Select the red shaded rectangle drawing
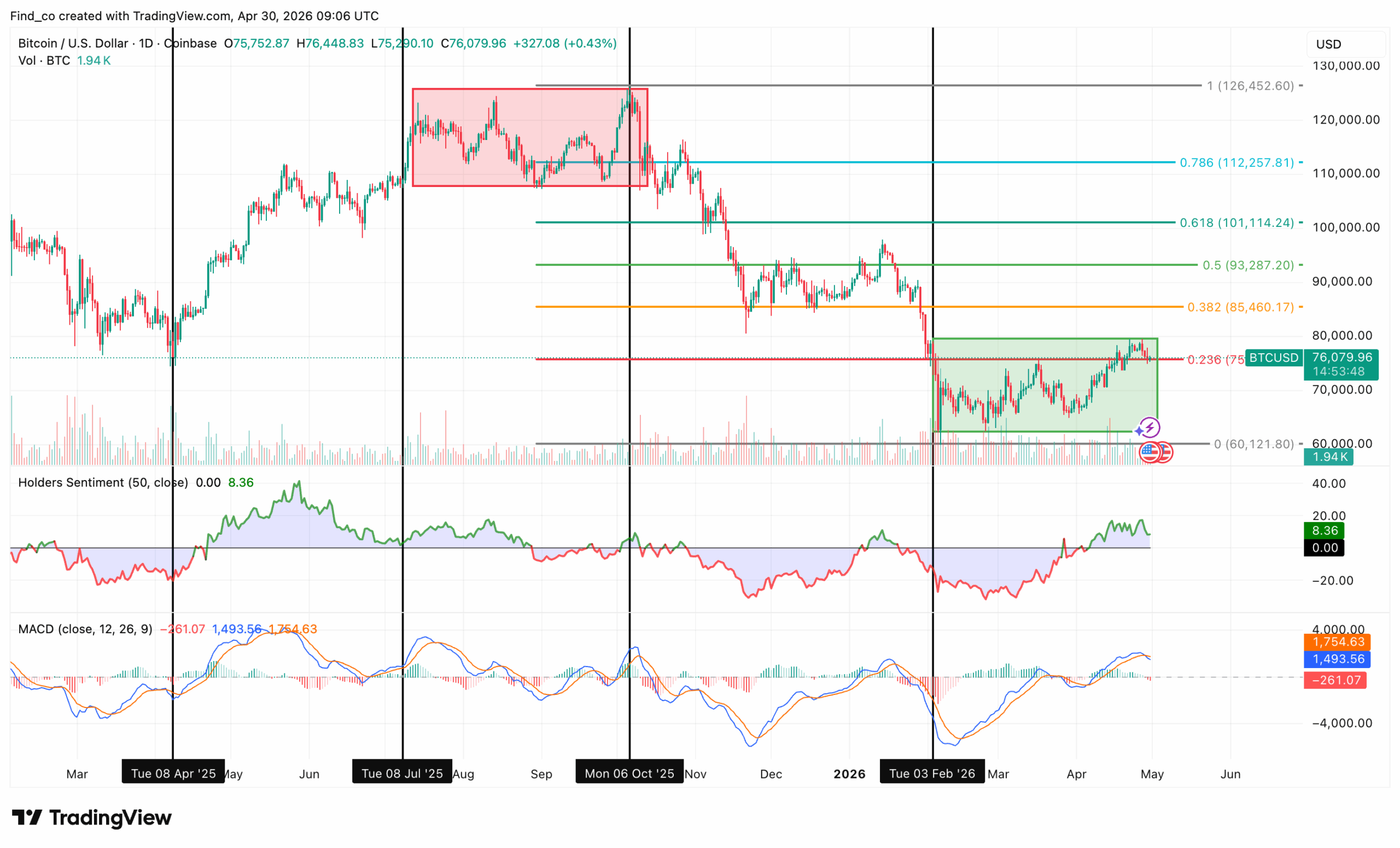Screen dimensions: 1400x848 coord(529,137)
